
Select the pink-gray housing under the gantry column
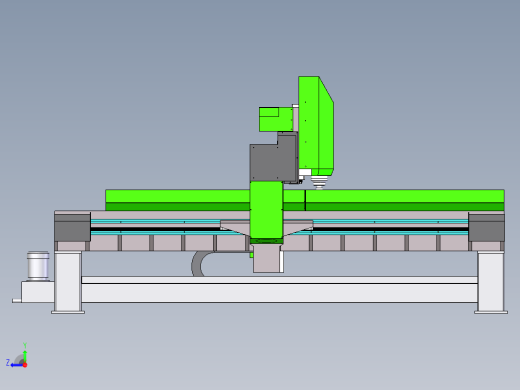click(268, 258)
